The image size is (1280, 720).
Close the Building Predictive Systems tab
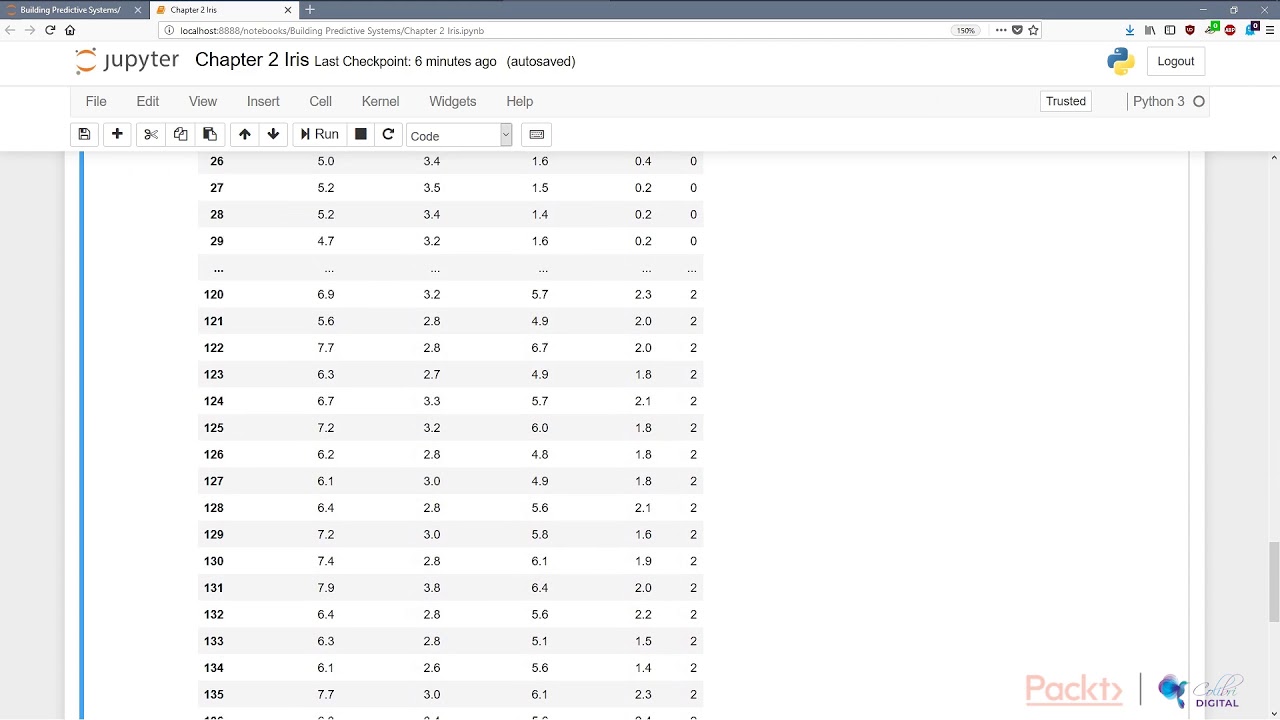click(x=138, y=10)
